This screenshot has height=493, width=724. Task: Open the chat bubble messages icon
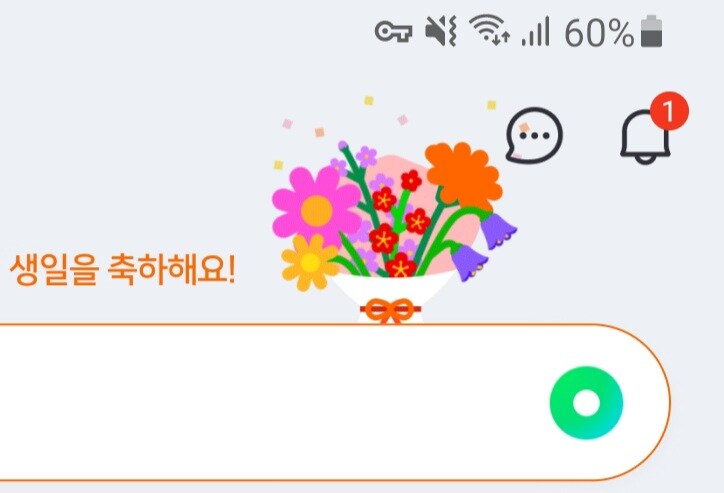click(534, 135)
